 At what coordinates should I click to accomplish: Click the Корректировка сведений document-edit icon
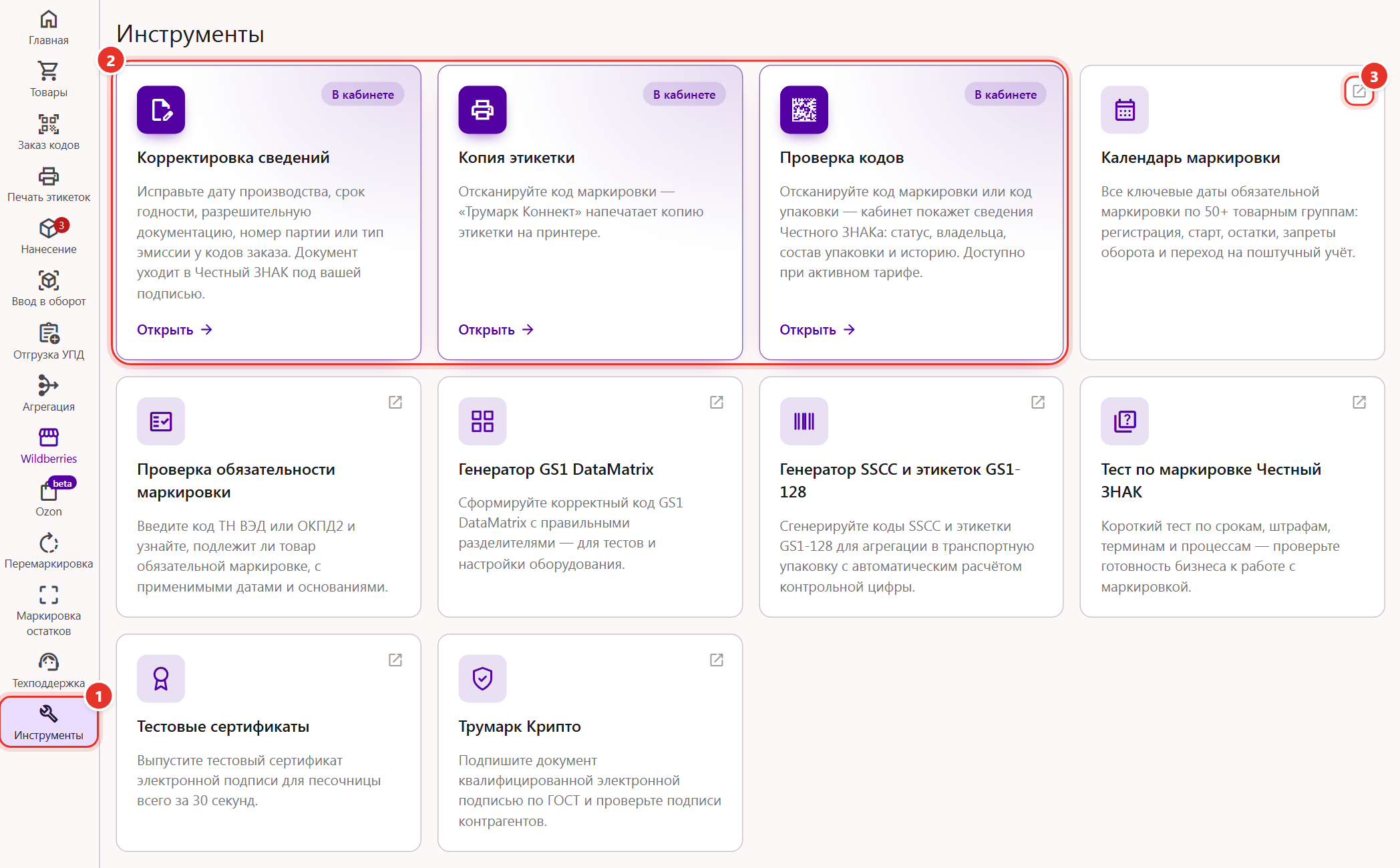(161, 110)
